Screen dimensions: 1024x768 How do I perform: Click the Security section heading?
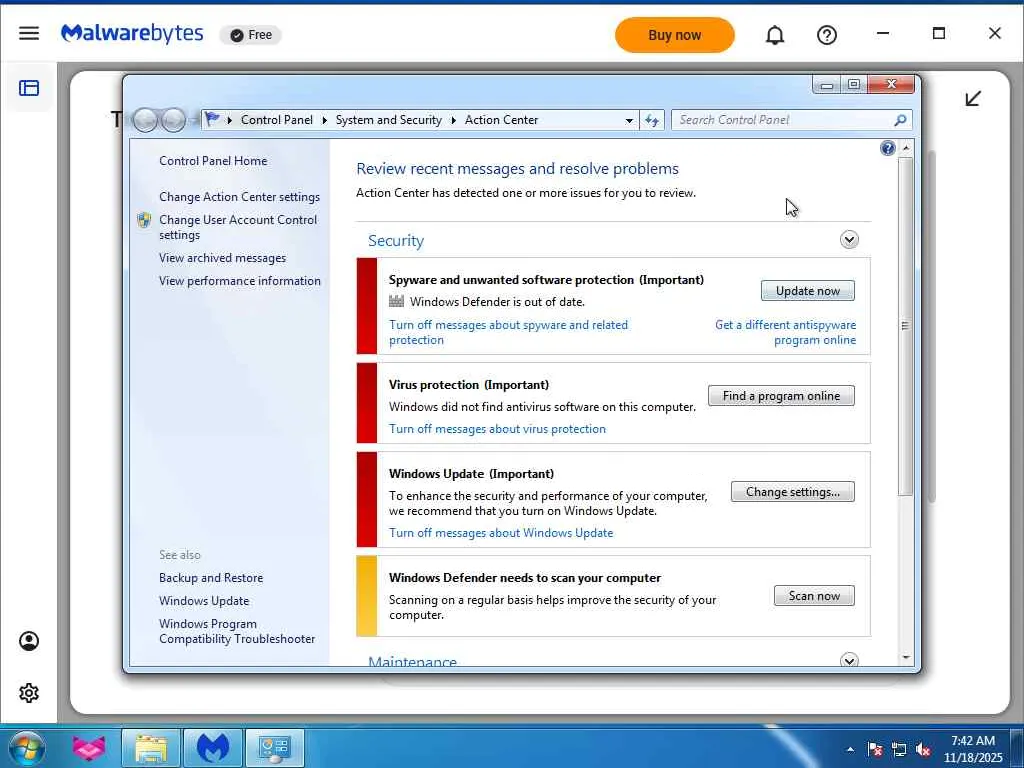pos(396,240)
